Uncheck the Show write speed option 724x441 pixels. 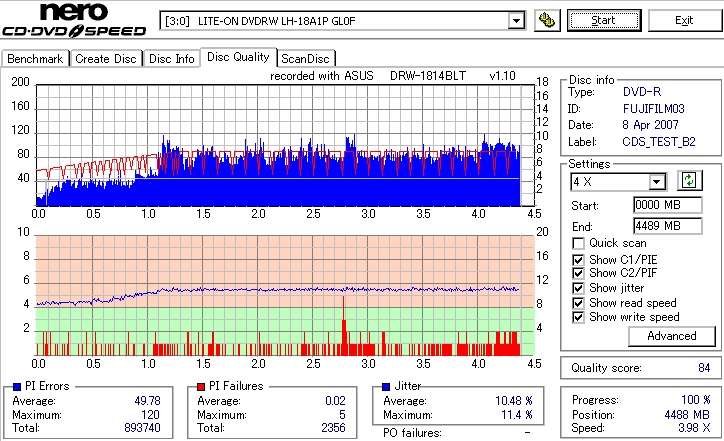578,317
